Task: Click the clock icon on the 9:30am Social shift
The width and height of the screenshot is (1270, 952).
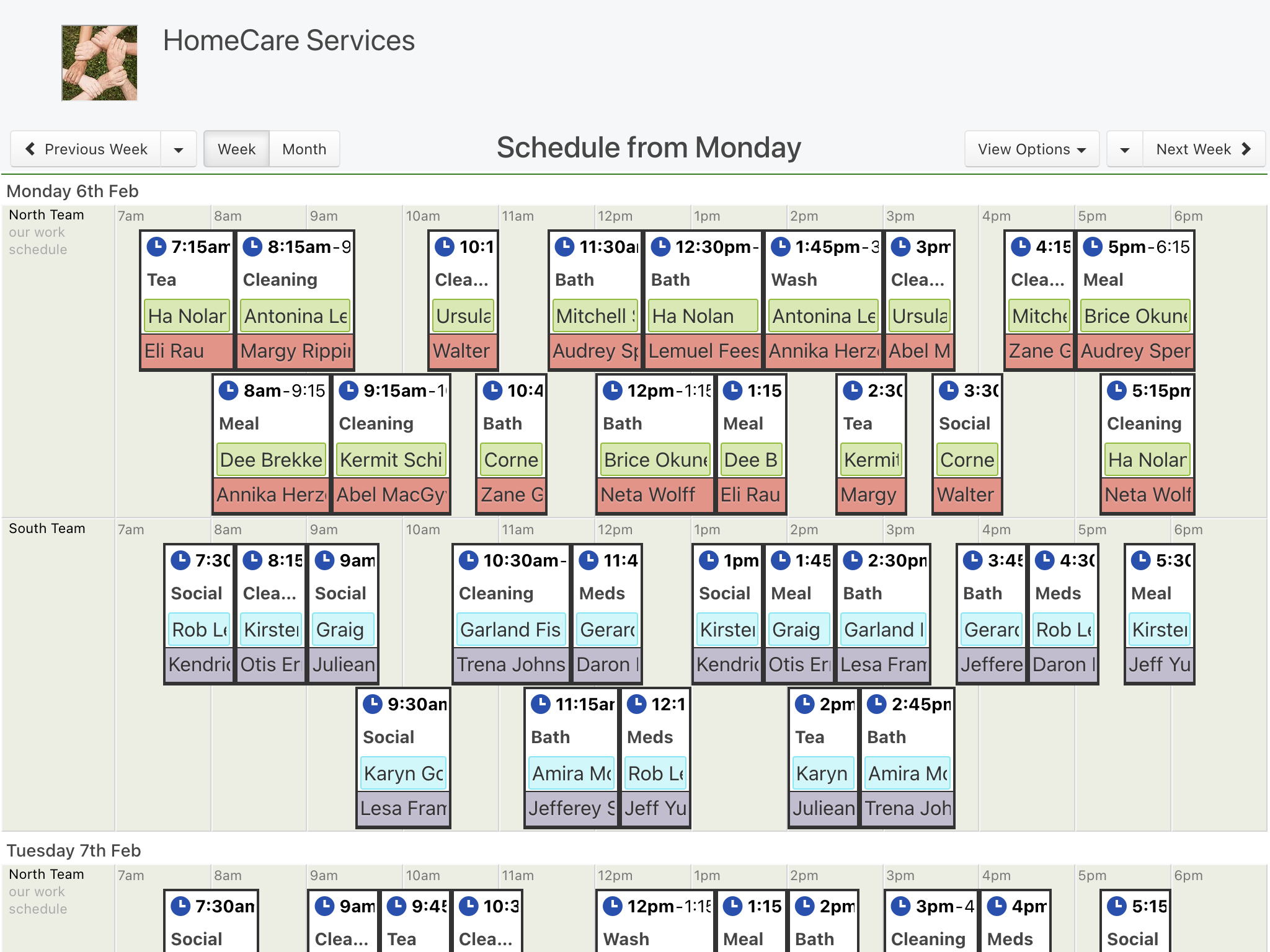Action: point(373,703)
